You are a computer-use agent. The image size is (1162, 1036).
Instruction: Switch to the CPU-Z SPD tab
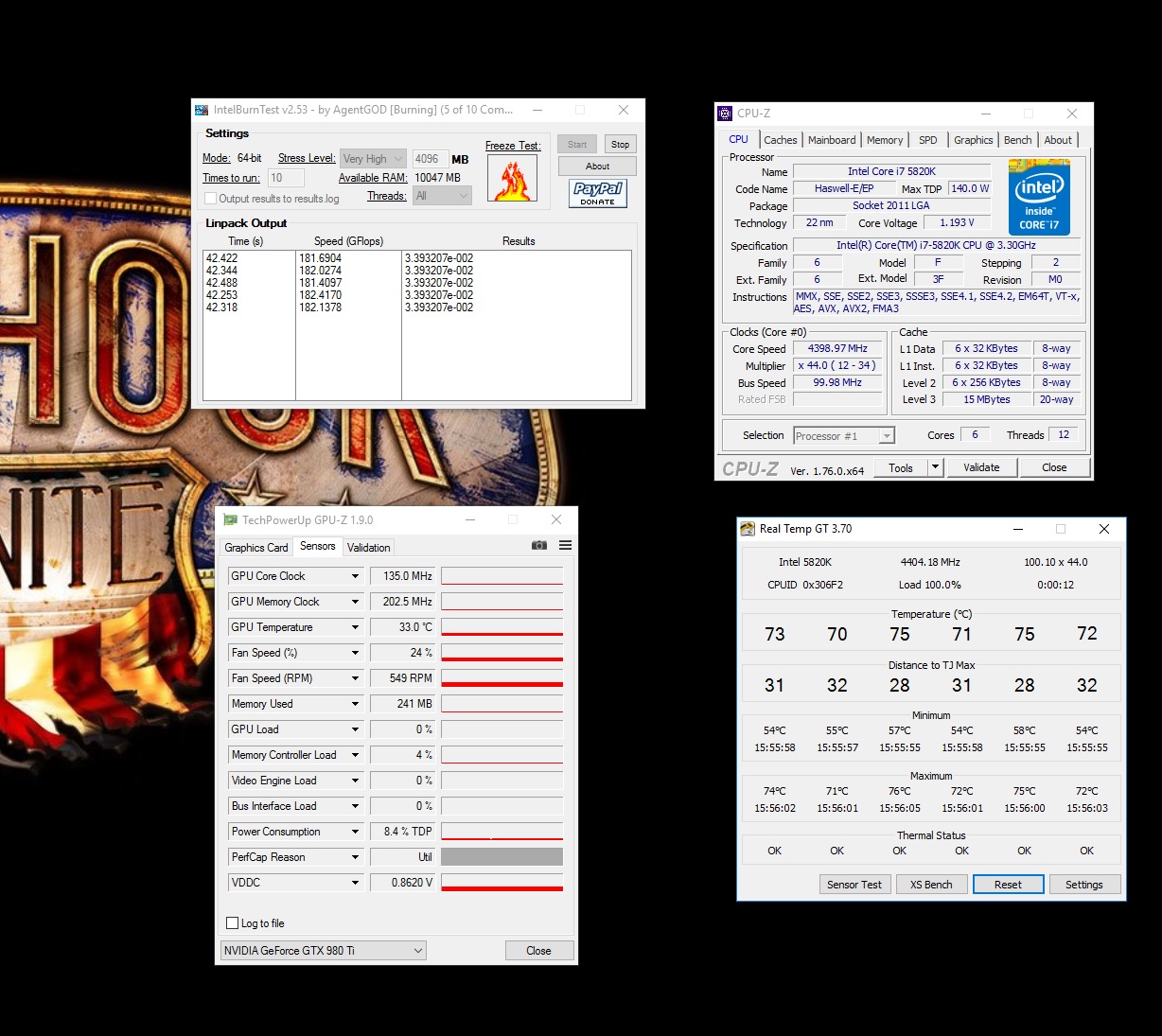[928, 140]
